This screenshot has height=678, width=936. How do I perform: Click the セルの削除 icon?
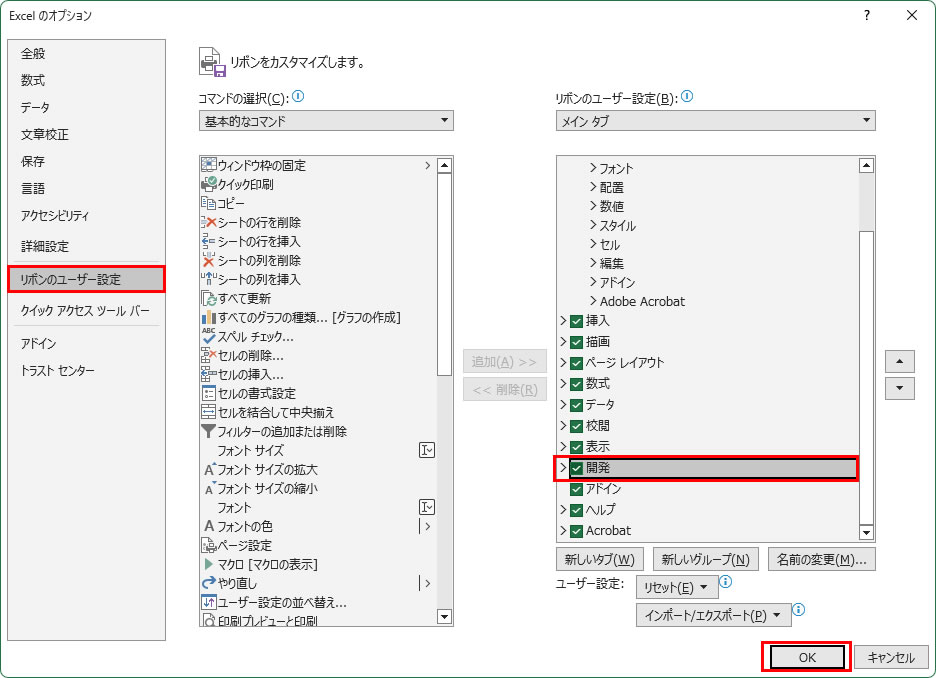pyautogui.click(x=208, y=355)
